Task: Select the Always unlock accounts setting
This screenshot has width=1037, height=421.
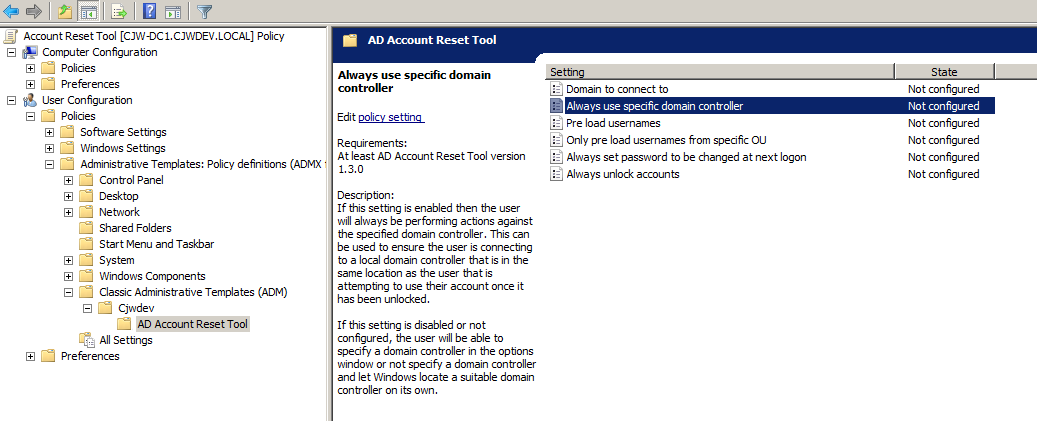Action: pos(622,174)
